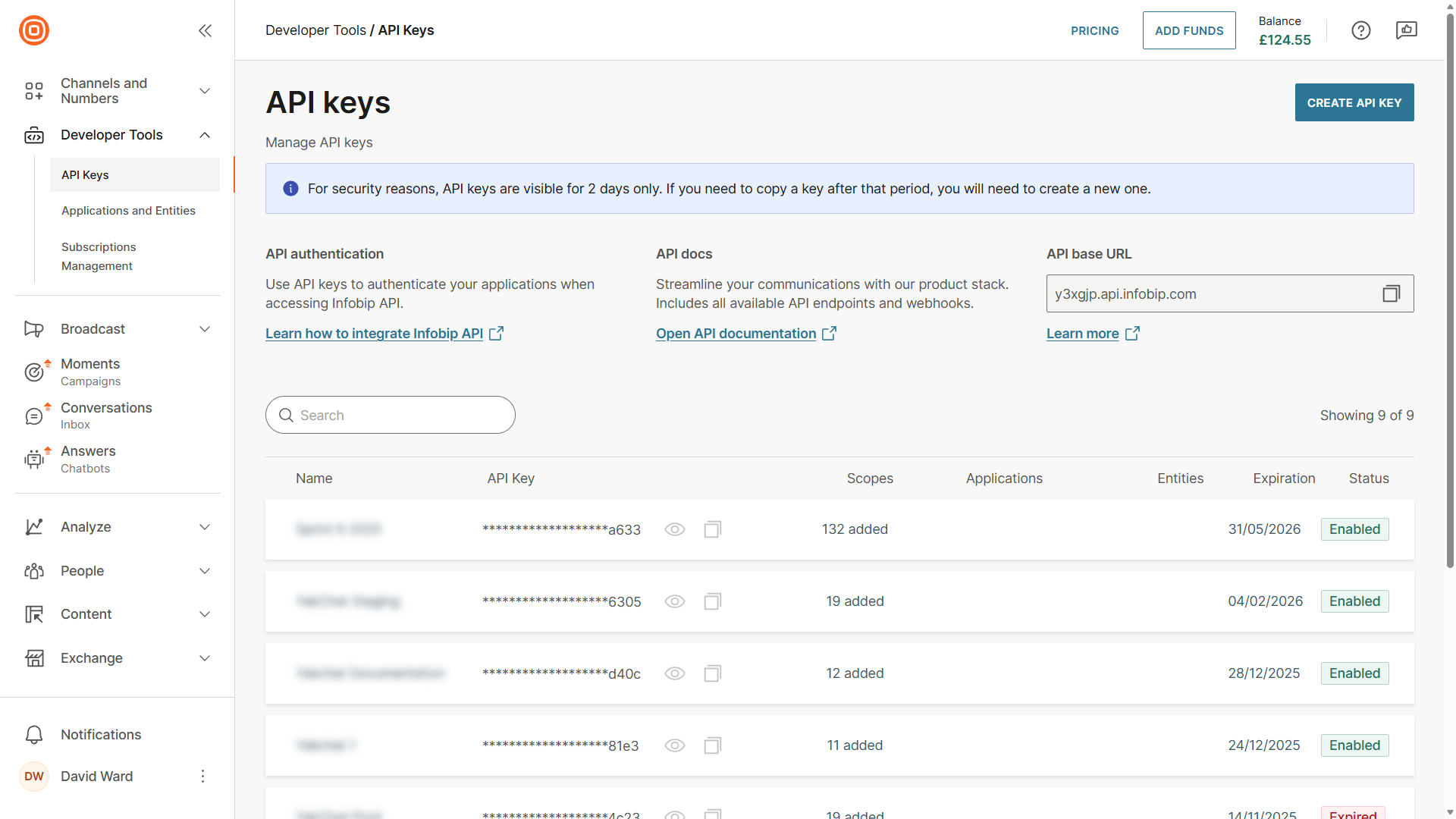1456x819 pixels.
Task: Open the Moments Campaigns icon
Action: tap(34, 372)
